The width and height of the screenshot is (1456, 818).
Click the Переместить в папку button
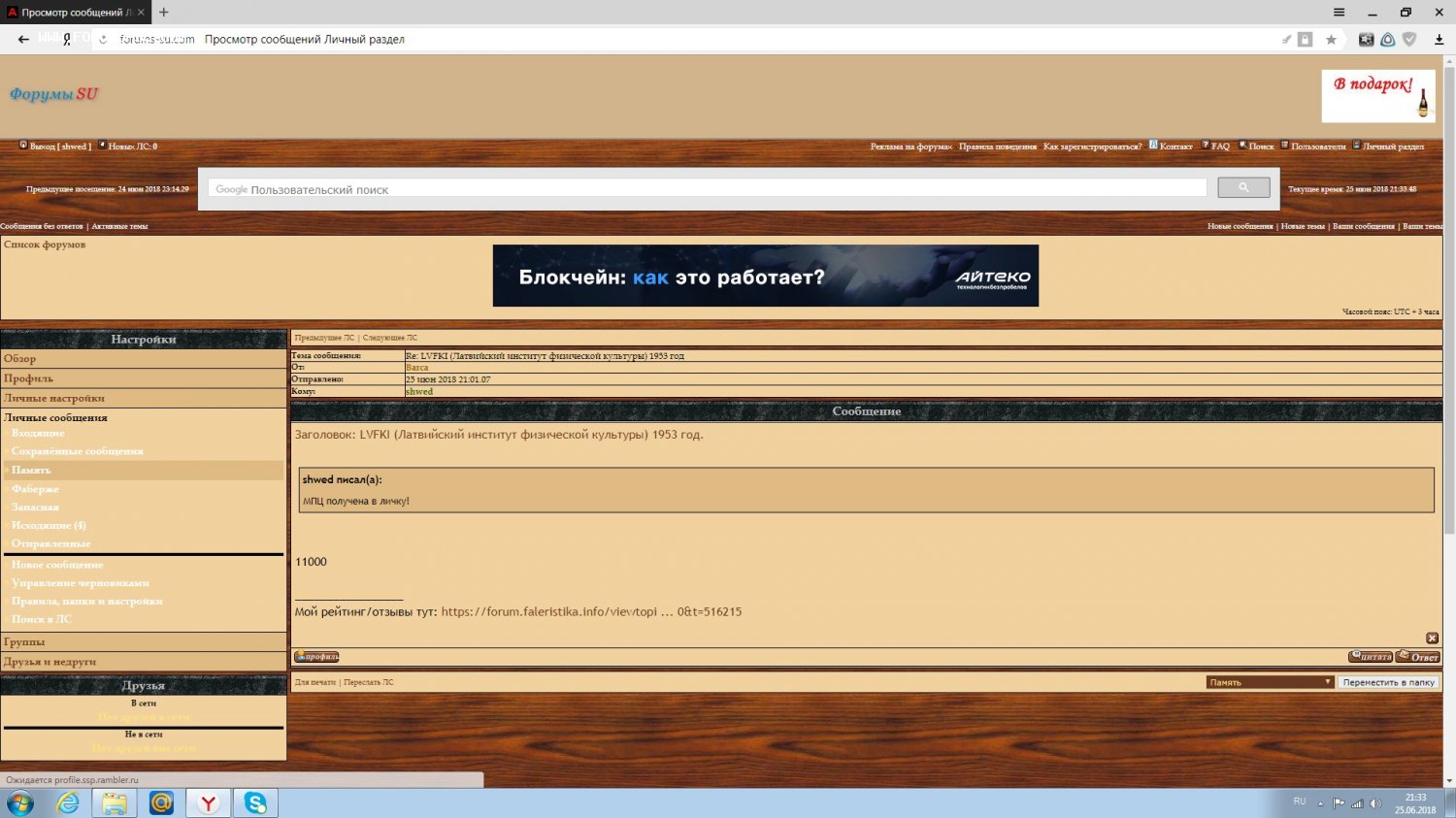1388,682
